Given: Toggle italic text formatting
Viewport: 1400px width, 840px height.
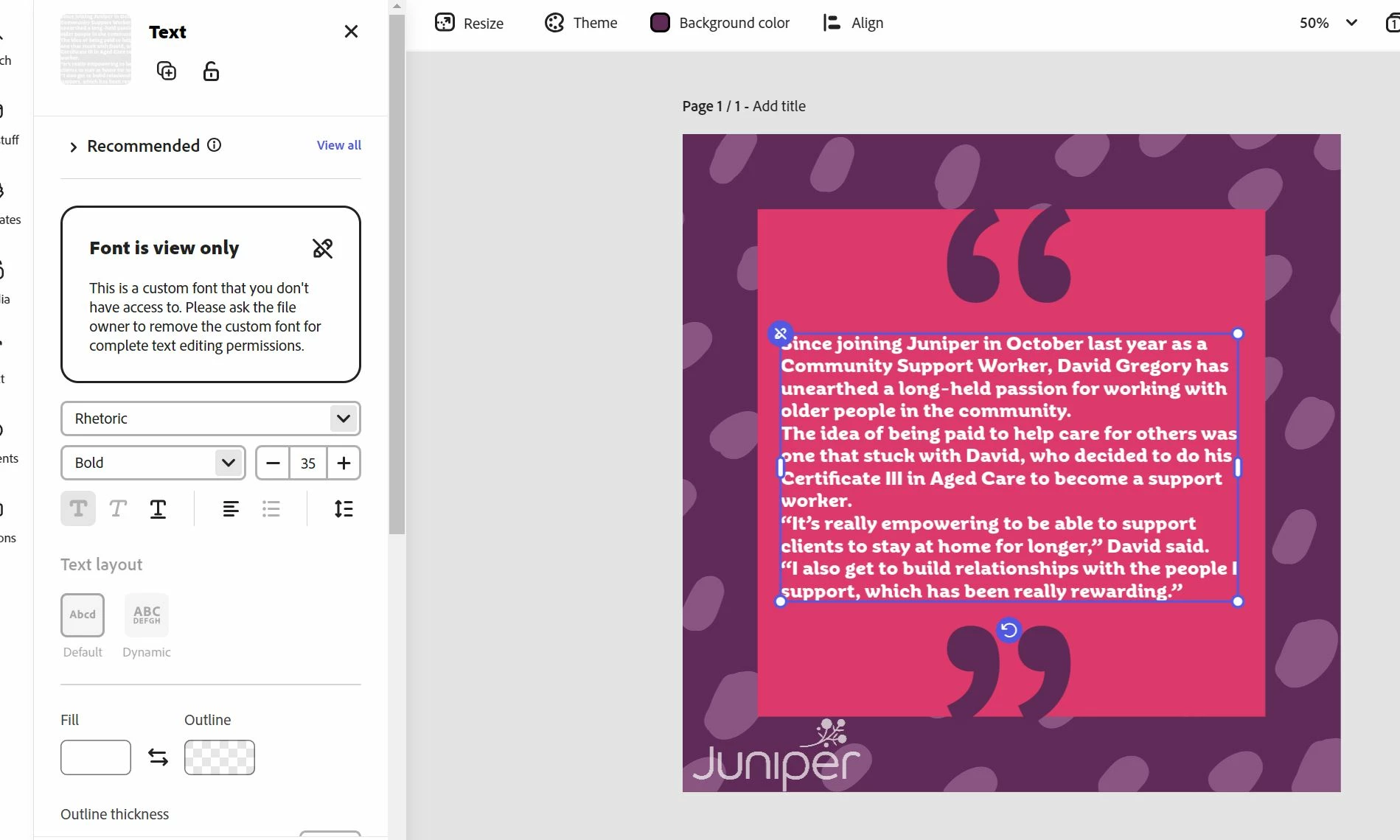Looking at the screenshot, I should pyautogui.click(x=118, y=508).
